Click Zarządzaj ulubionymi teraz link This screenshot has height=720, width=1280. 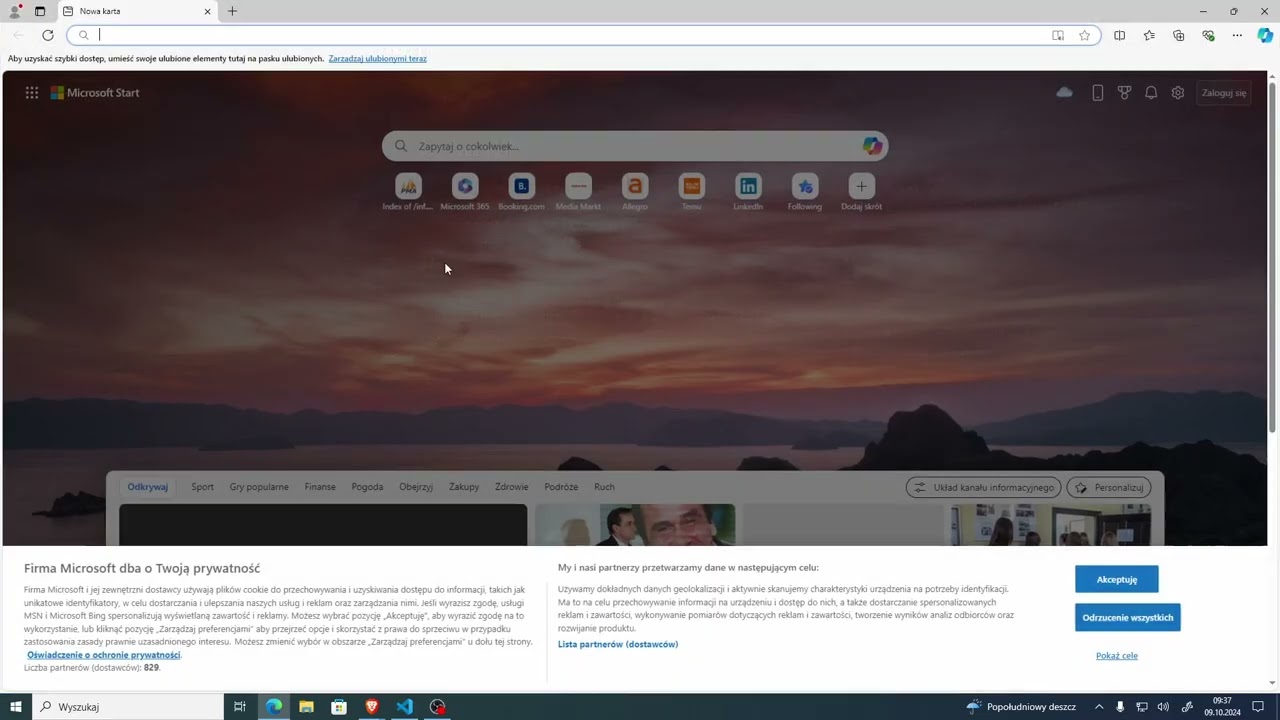pyautogui.click(x=378, y=59)
